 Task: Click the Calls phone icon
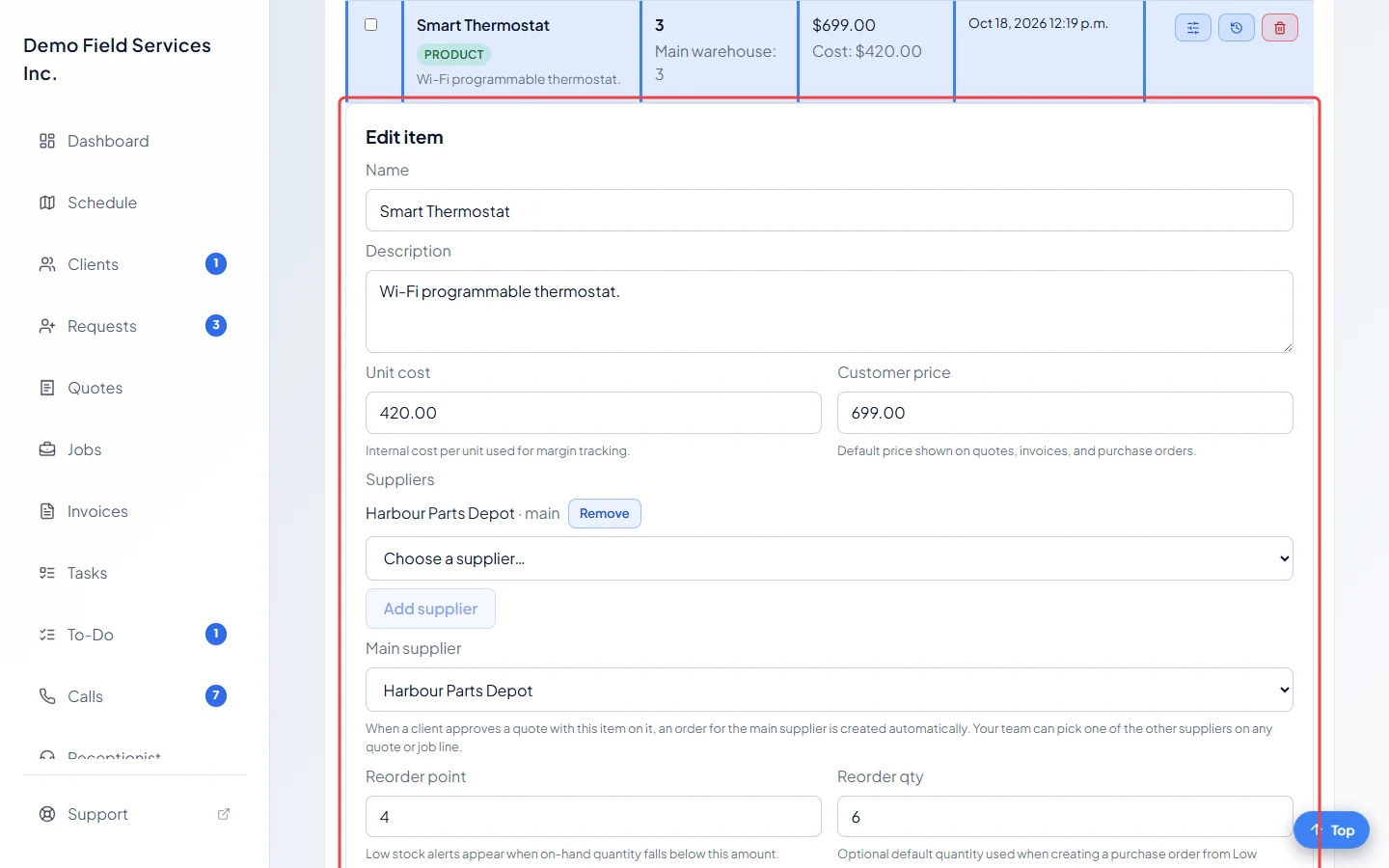point(47,696)
